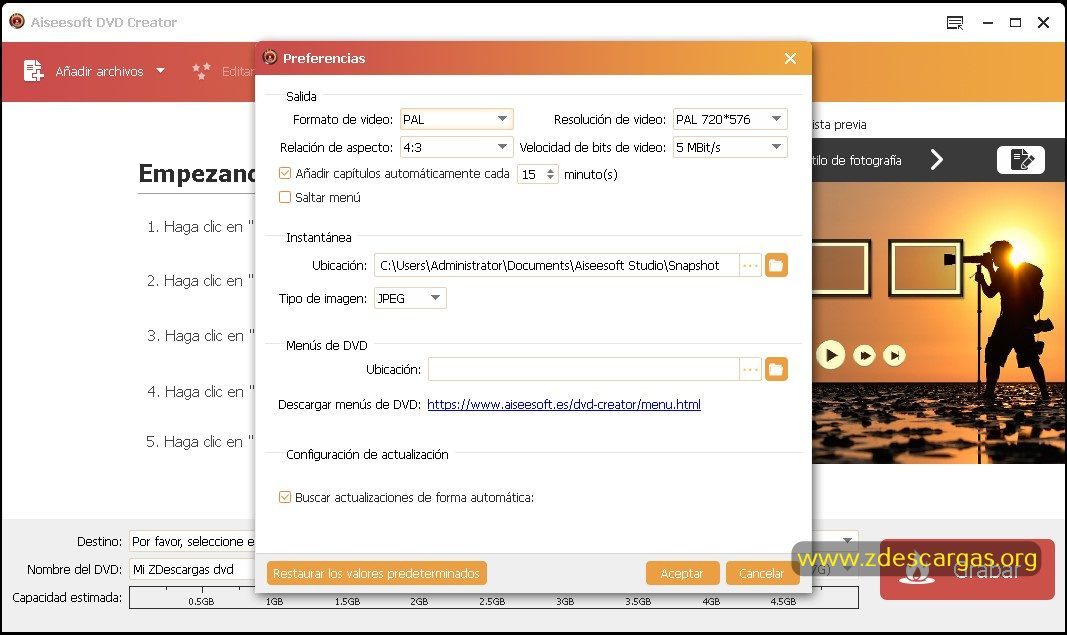Click the fast-forward preview button
1067x635 pixels.
864,355
